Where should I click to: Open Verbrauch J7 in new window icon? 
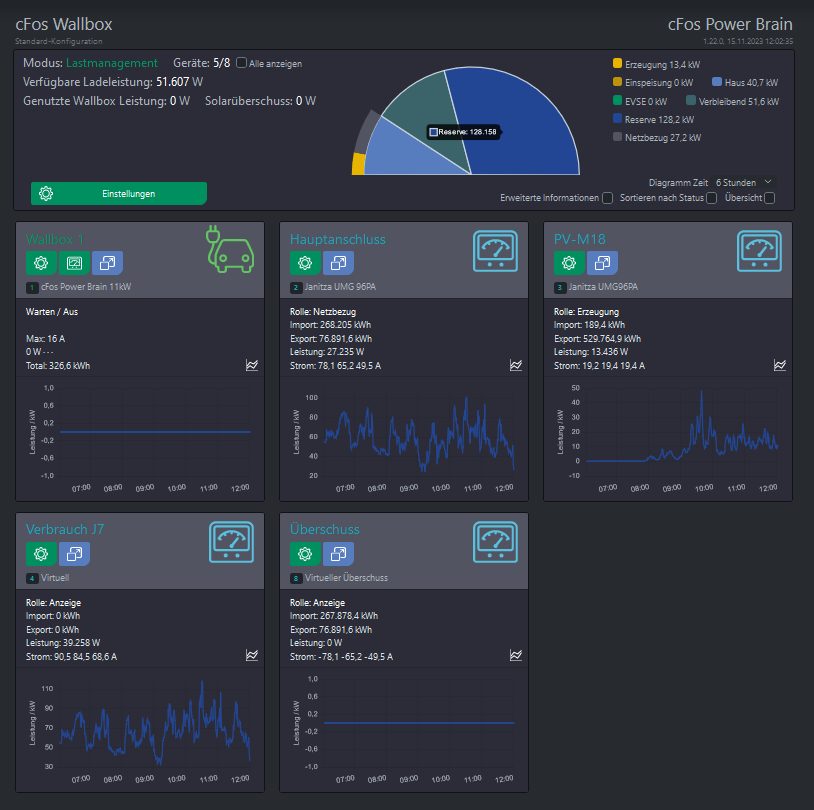(x=74, y=554)
